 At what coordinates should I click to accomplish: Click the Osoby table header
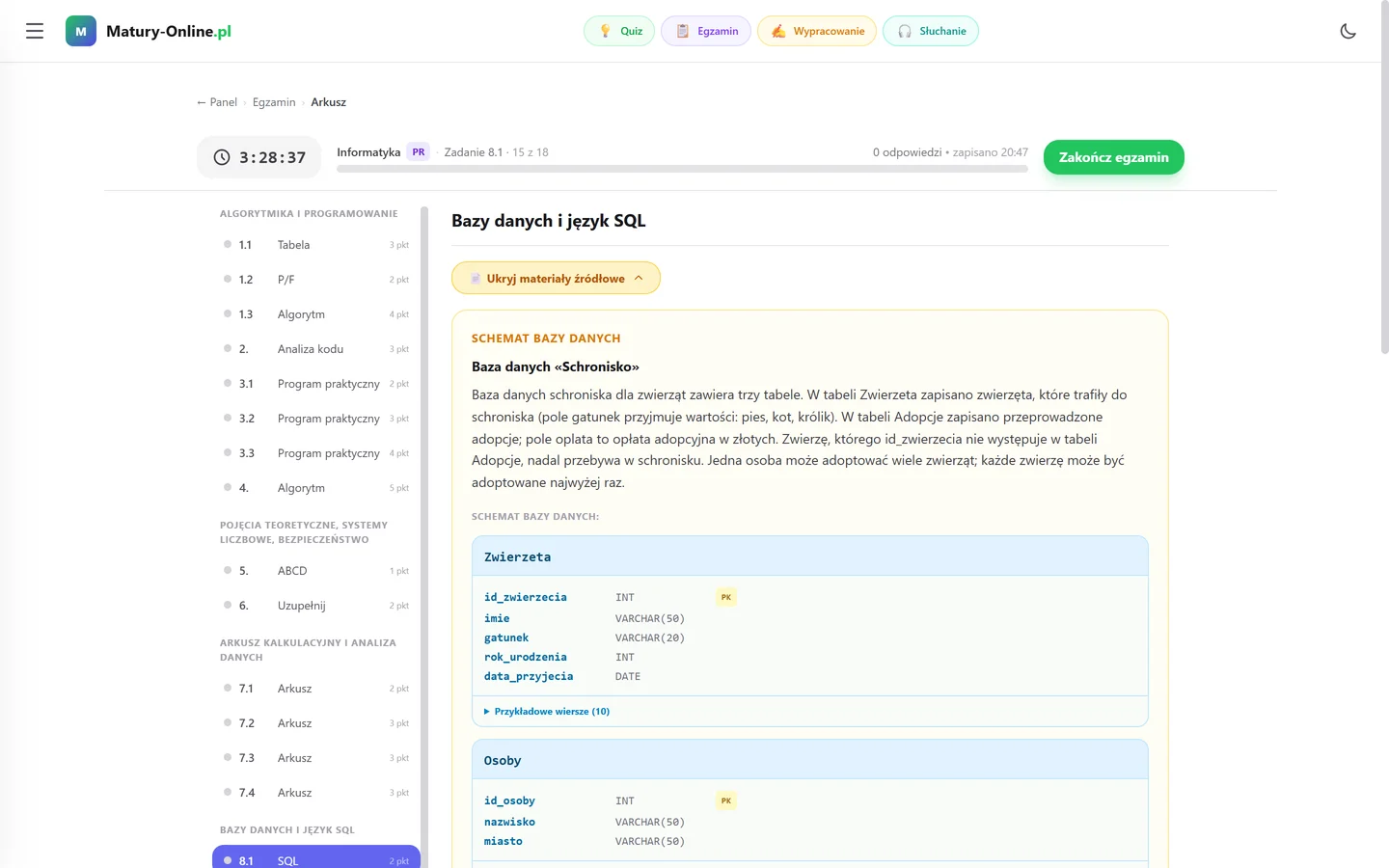click(x=810, y=760)
